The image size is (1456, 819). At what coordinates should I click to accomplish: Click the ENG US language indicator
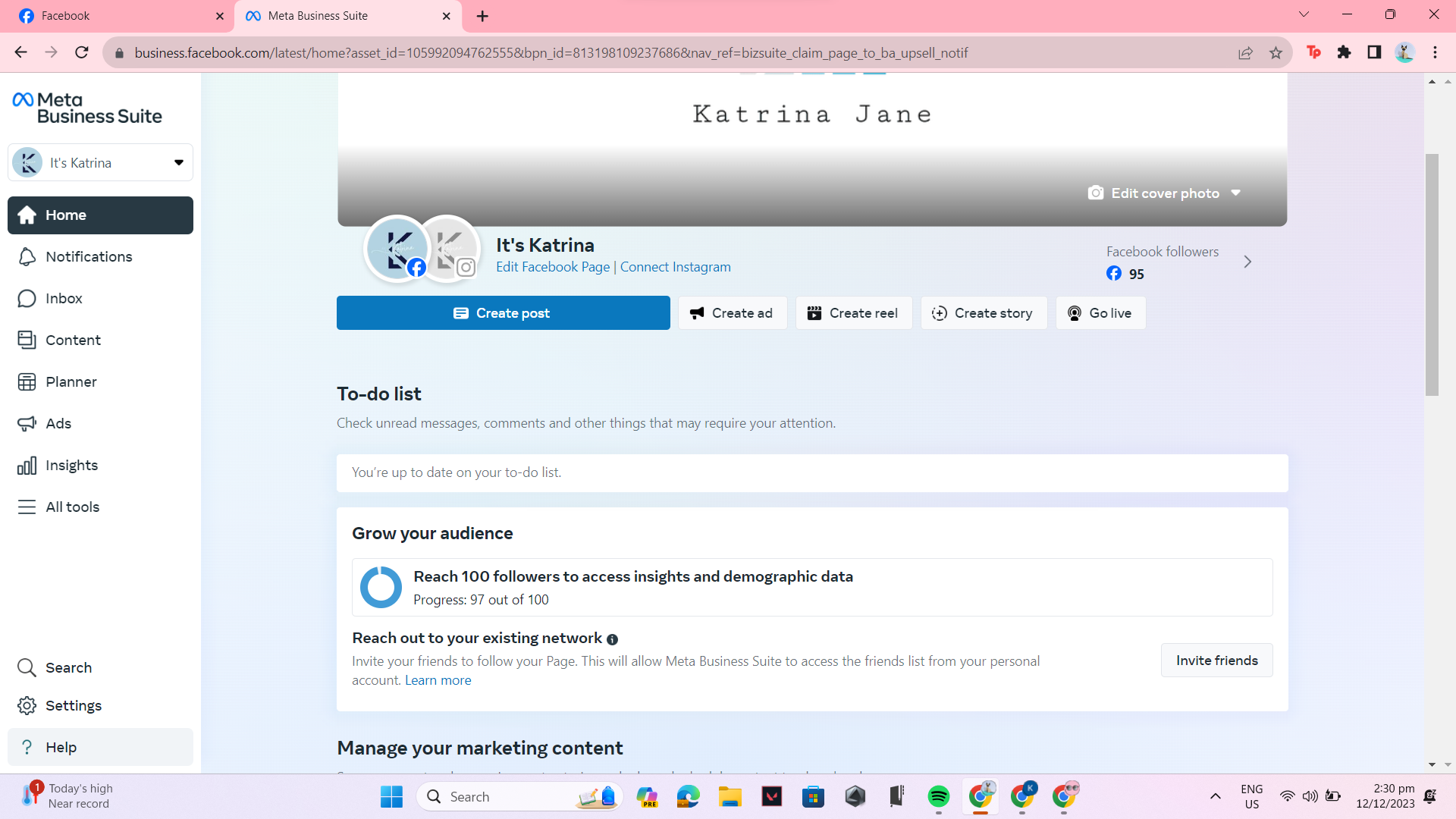(x=1252, y=797)
